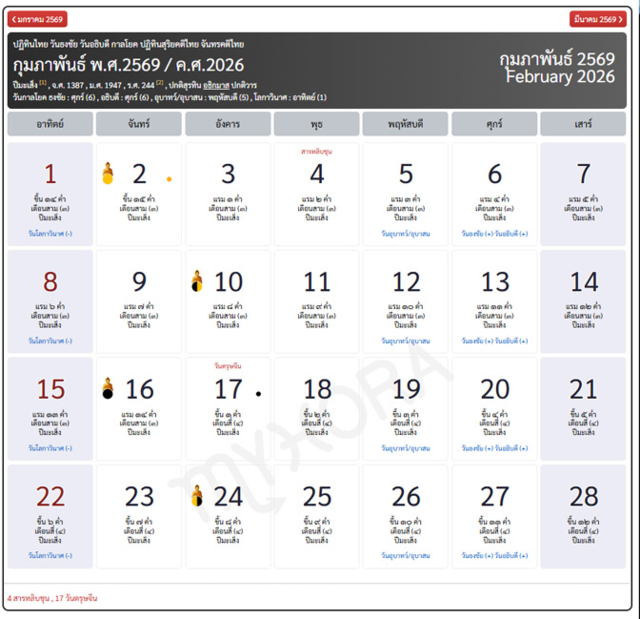Click footnote reference [1] beside ปีมะเส็ง
Image resolution: width=640 pixels, height=619 pixels.
[43, 84]
